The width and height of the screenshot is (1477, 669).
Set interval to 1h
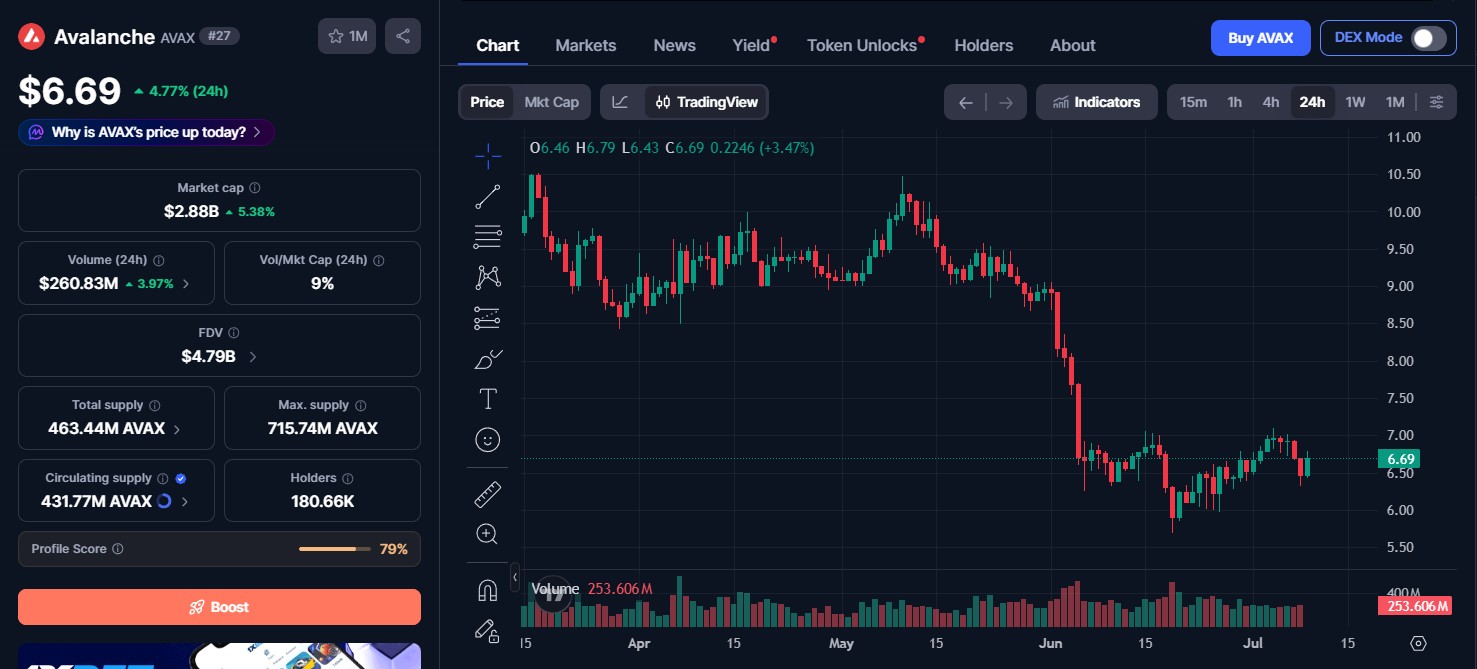(1235, 102)
